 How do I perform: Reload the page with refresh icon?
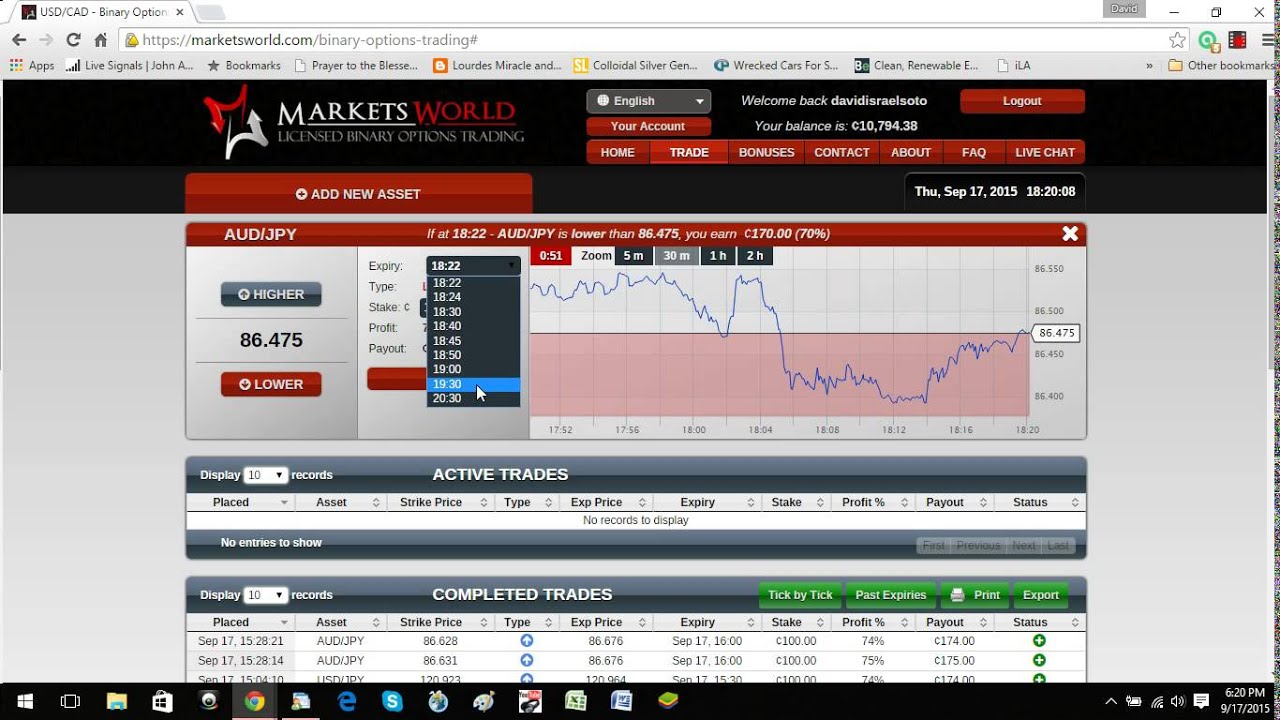click(73, 40)
